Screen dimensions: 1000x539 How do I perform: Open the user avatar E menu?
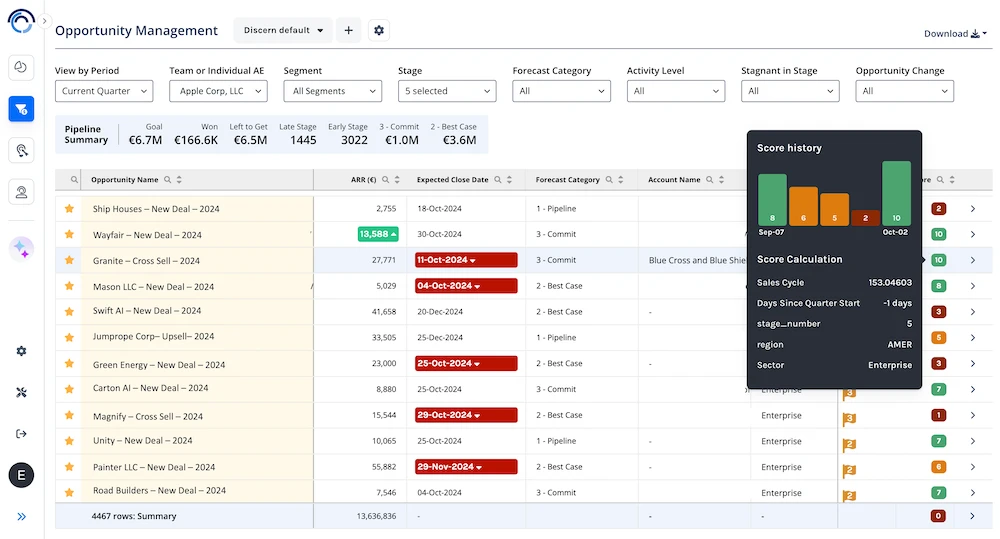tap(21, 475)
